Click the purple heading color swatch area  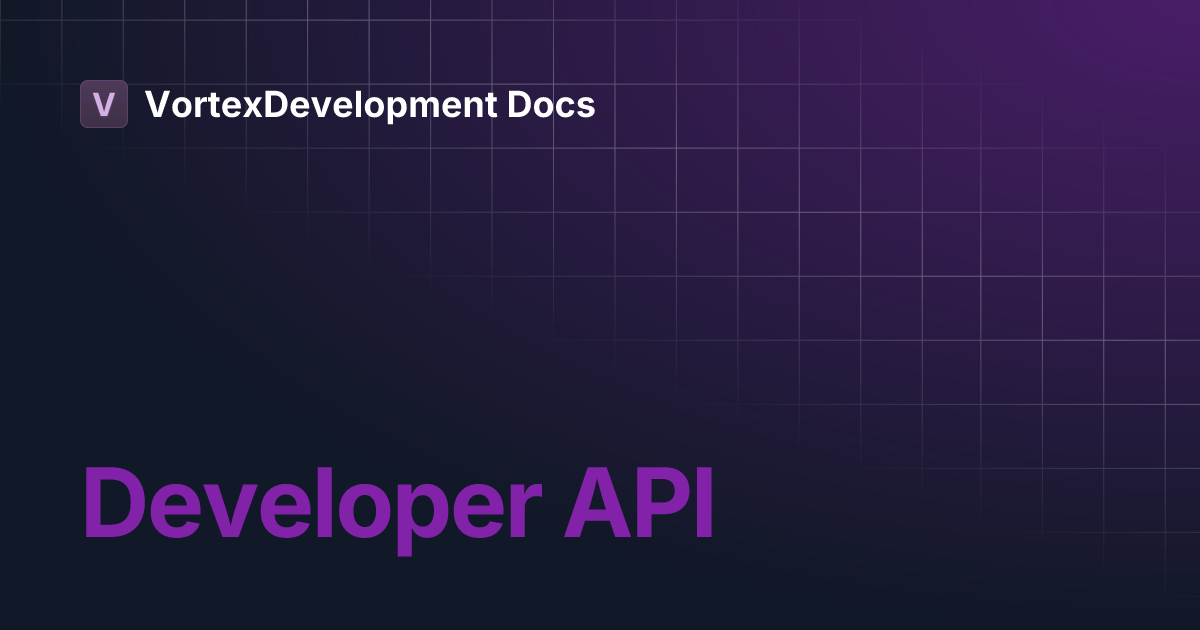400,505
